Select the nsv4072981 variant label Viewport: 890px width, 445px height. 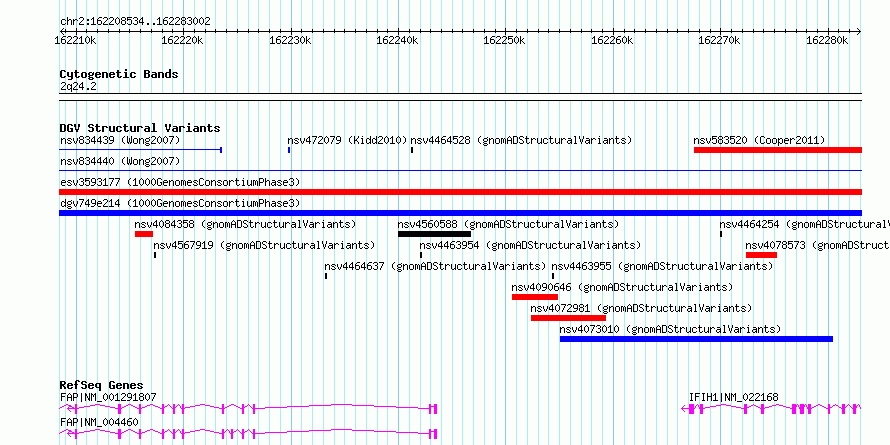[x=641, y=308]
